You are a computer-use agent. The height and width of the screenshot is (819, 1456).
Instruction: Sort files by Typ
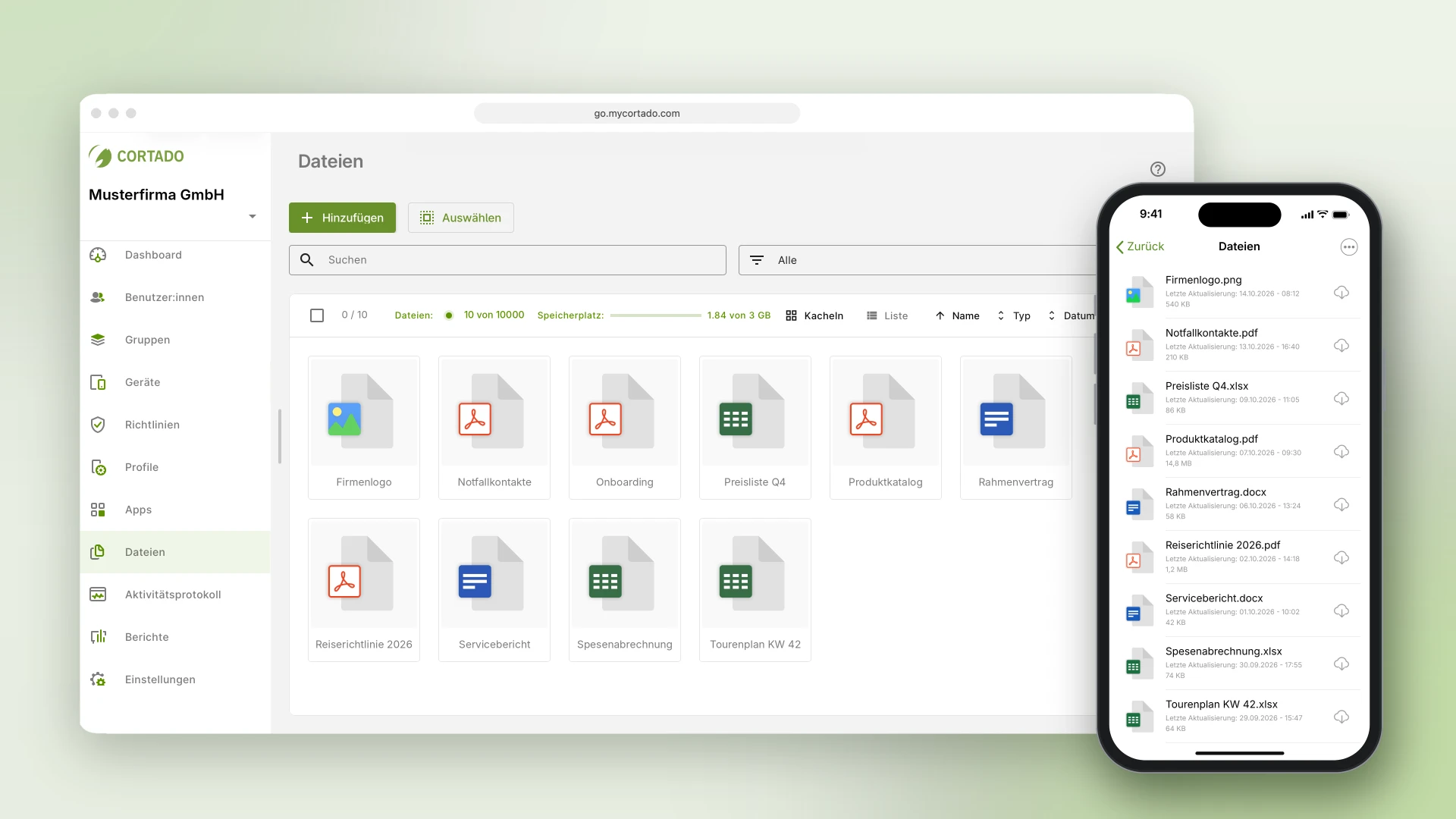1013,315
